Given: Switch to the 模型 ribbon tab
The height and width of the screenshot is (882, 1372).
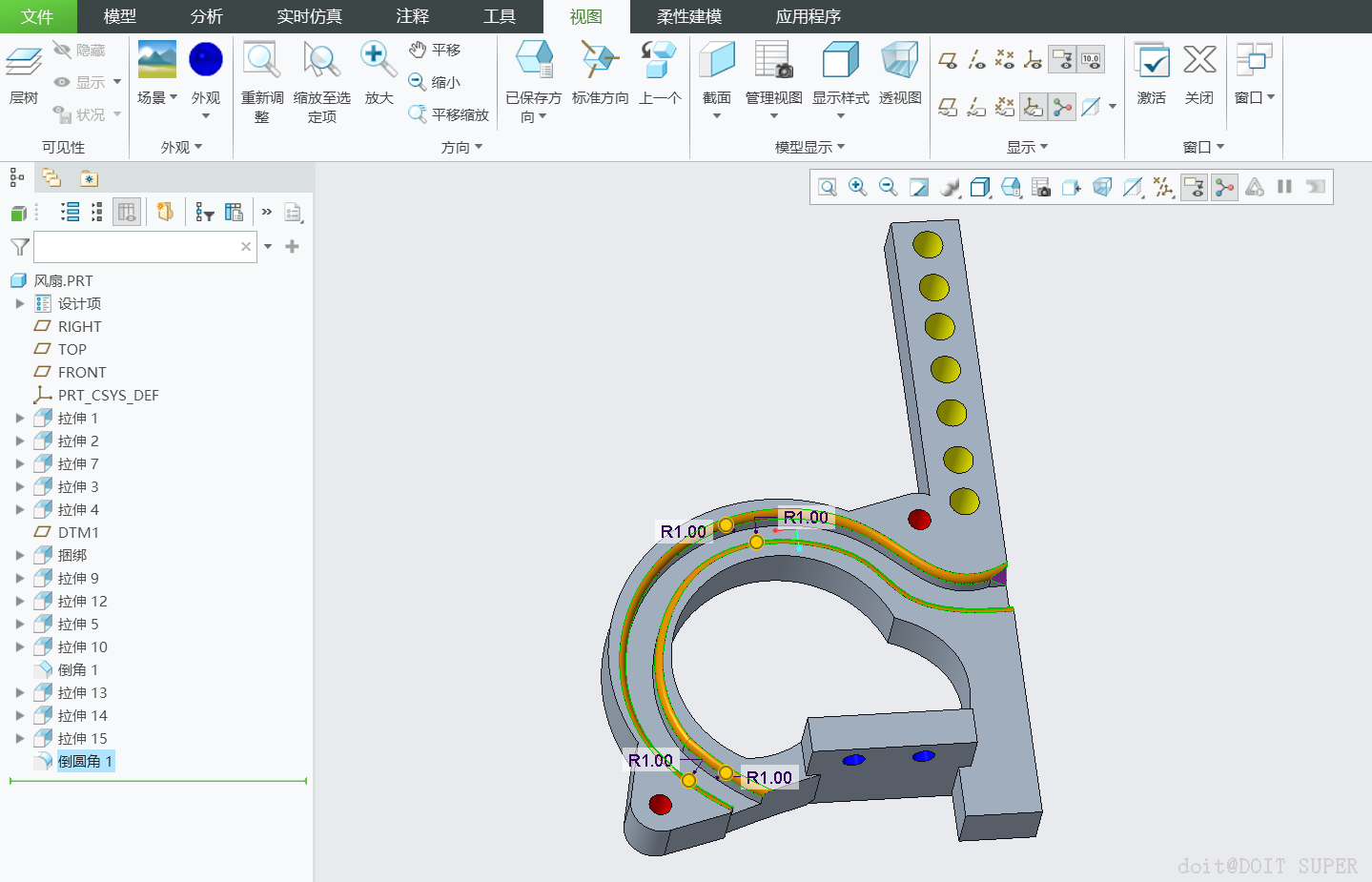Looking at the screenshot, I should 119,16.
